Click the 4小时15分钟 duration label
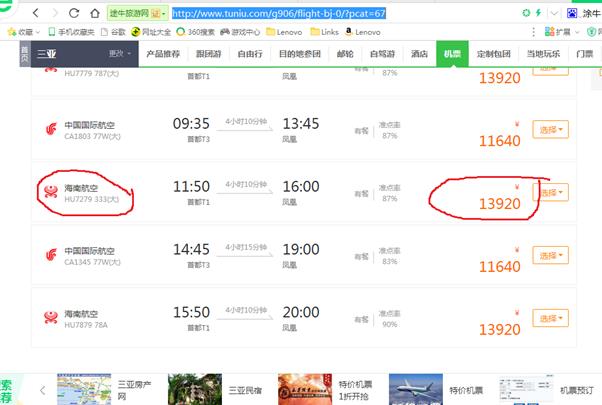This screenshot has height=405, width=602. point(246,247)
